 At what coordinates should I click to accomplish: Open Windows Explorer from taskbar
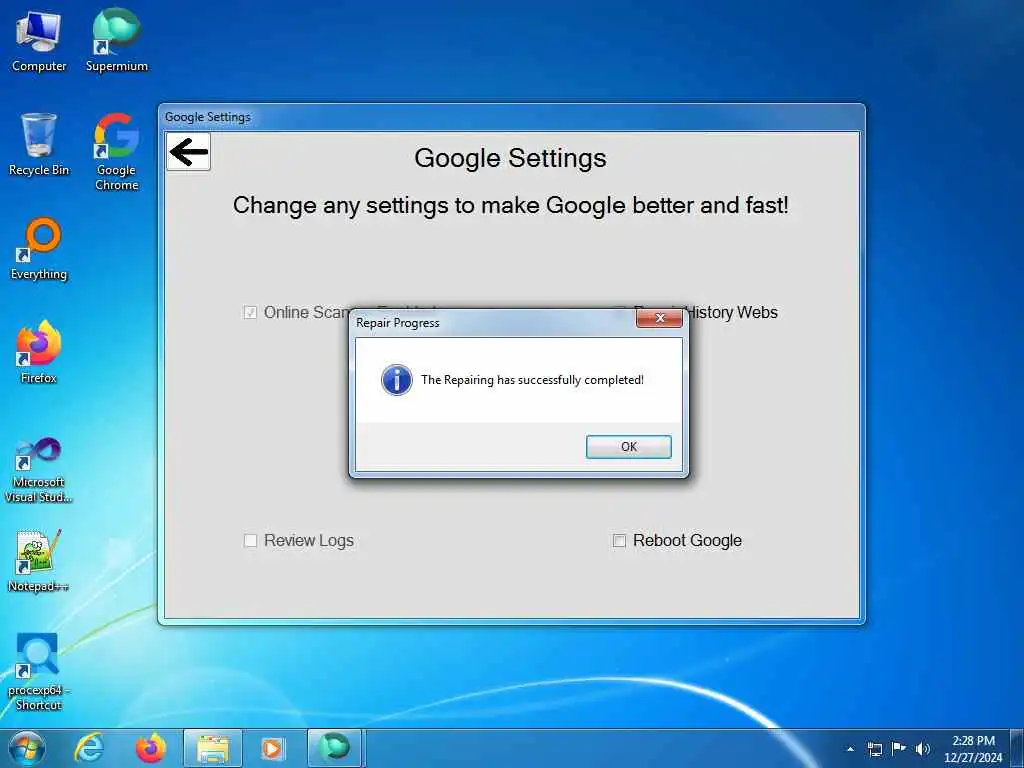(x=213, y=748)
